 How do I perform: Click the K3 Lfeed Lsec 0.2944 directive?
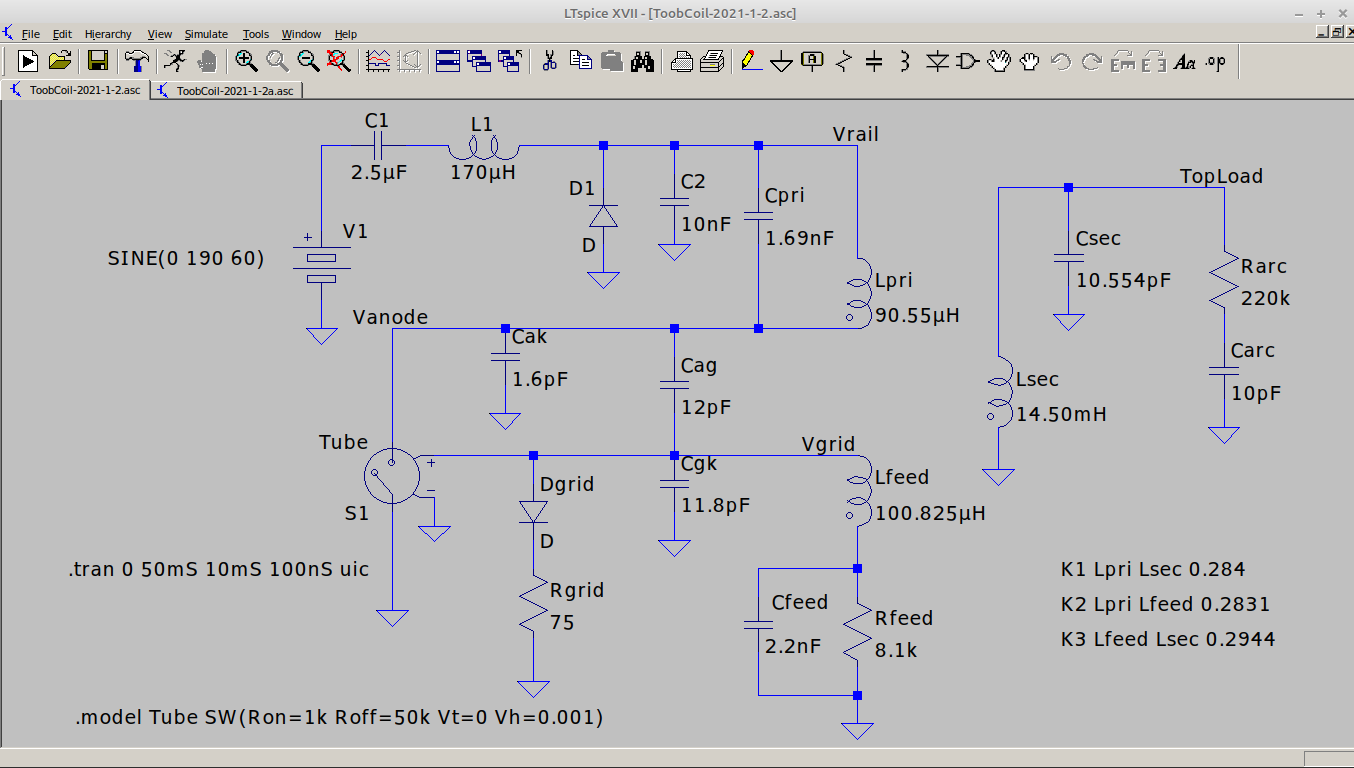(1168, 639)
